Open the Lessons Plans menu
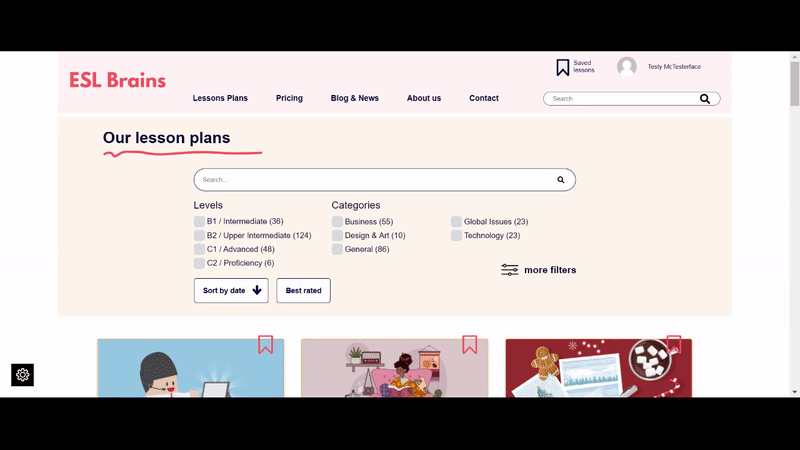This screenshot has width=800, height=450. (x=220, y=98)
